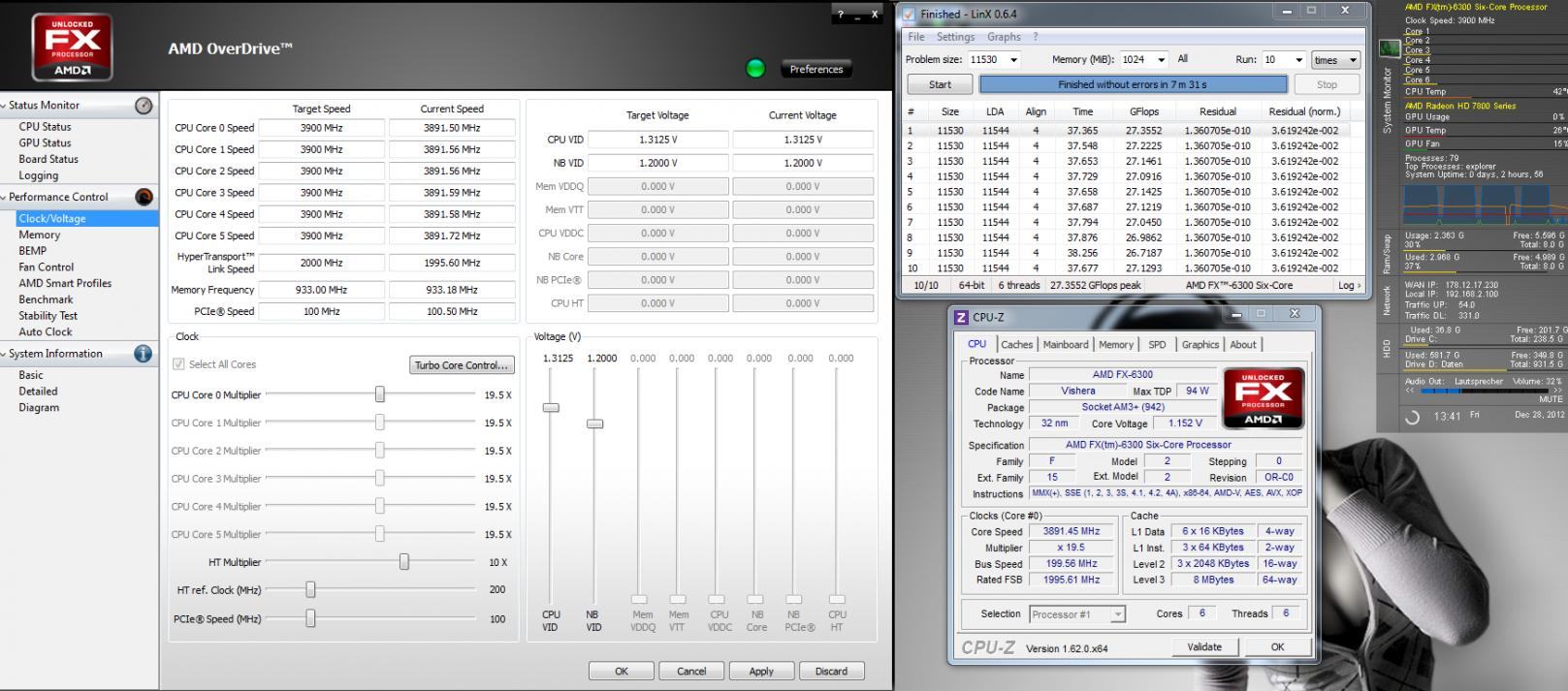The width and height of the screenshot is (1568, 691).
Task: Click the CPU-Z title bar icon
Action: click(x=961, y=317)
